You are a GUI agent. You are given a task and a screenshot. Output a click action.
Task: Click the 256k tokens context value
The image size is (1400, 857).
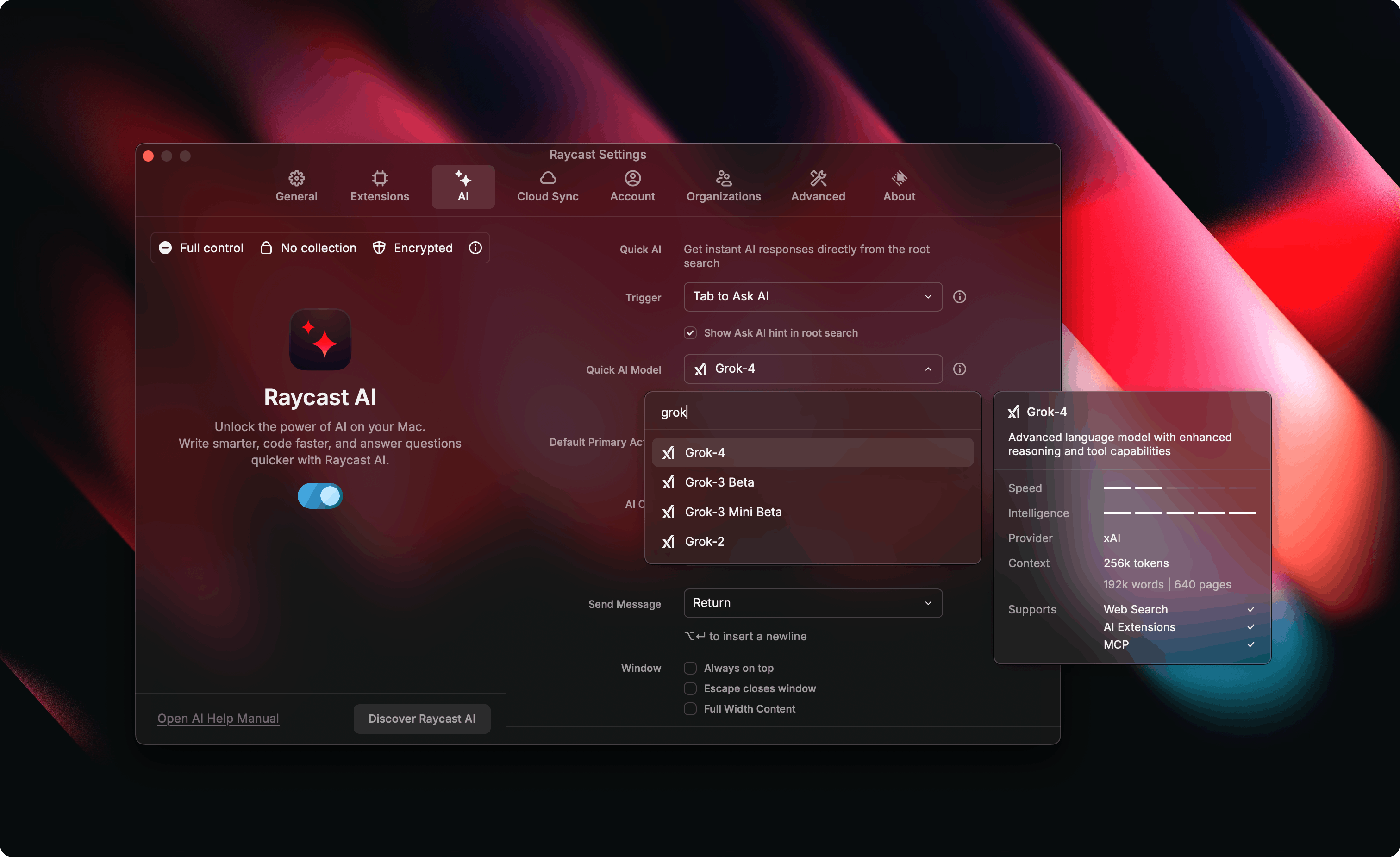(x=1136, y=563)
